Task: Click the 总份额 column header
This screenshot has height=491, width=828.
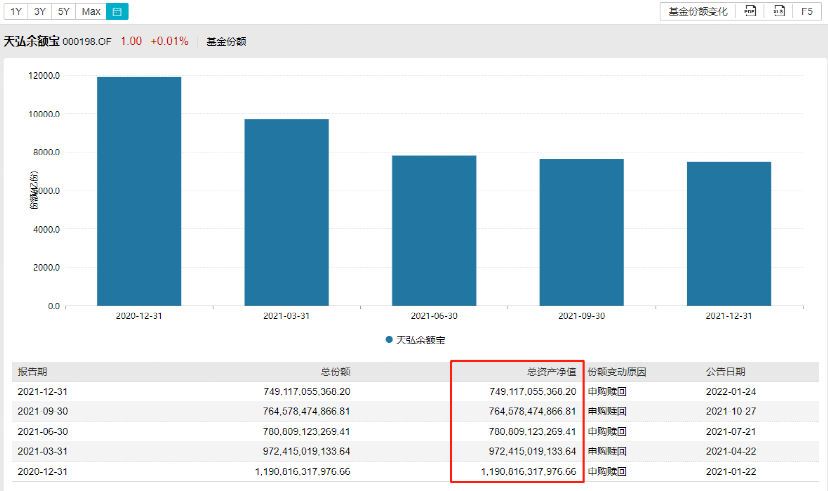Action: (x=335, y=372)
